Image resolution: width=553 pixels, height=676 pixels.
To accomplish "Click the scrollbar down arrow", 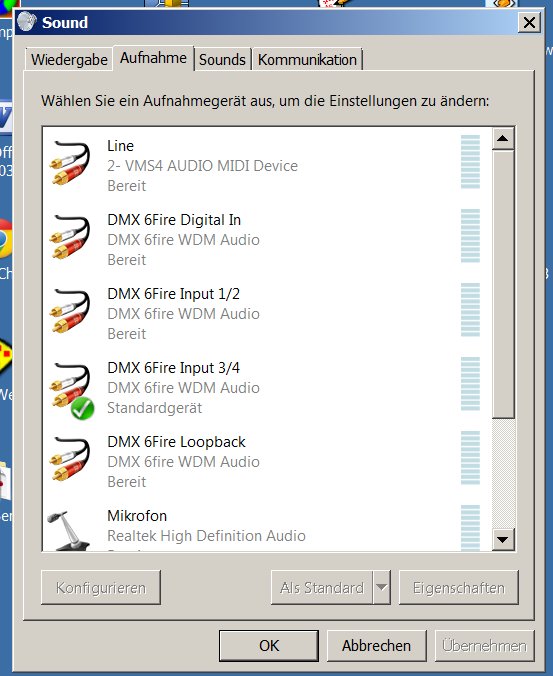I will click(503, 539).
